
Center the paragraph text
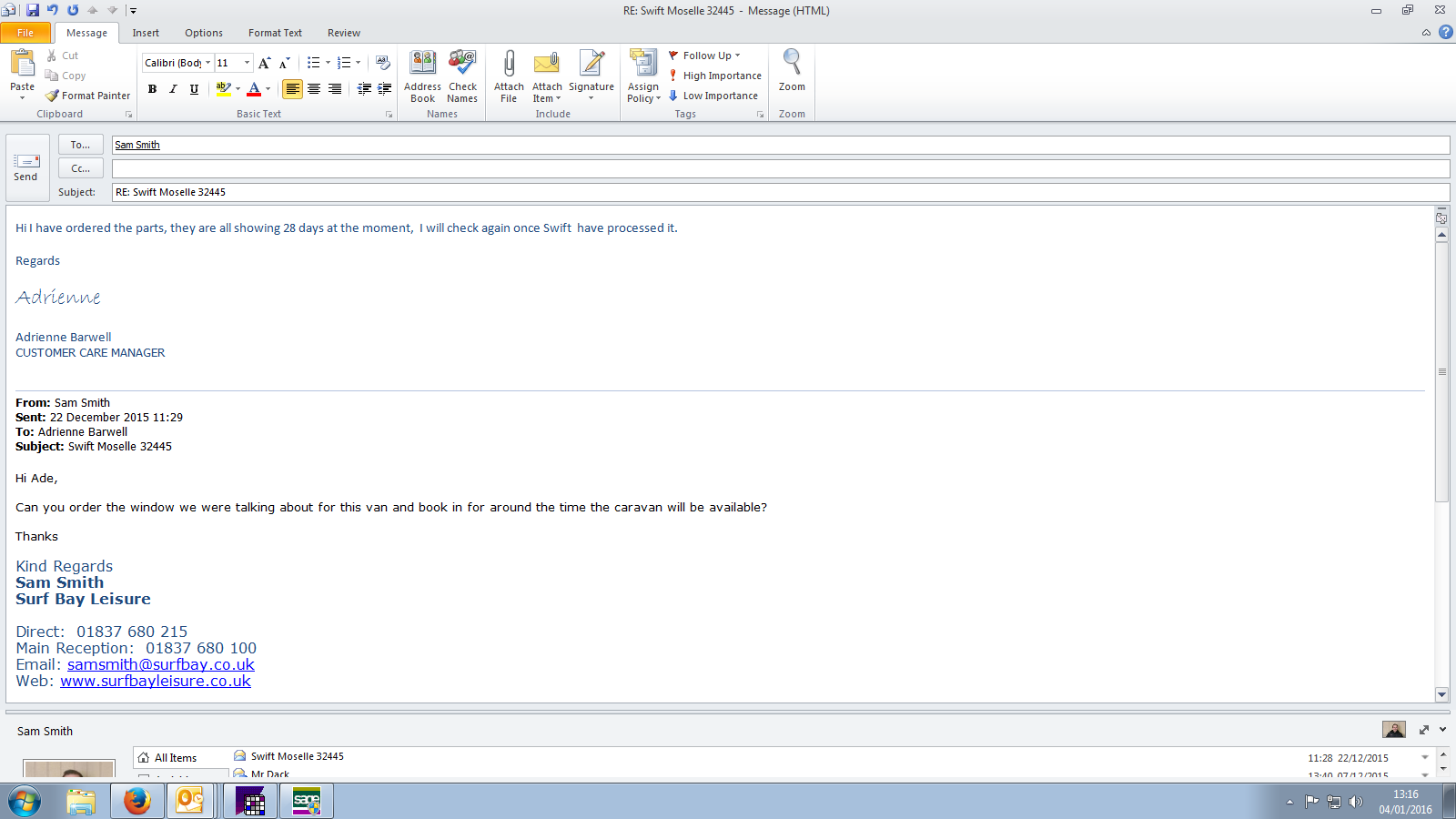(x=314, y=88)
